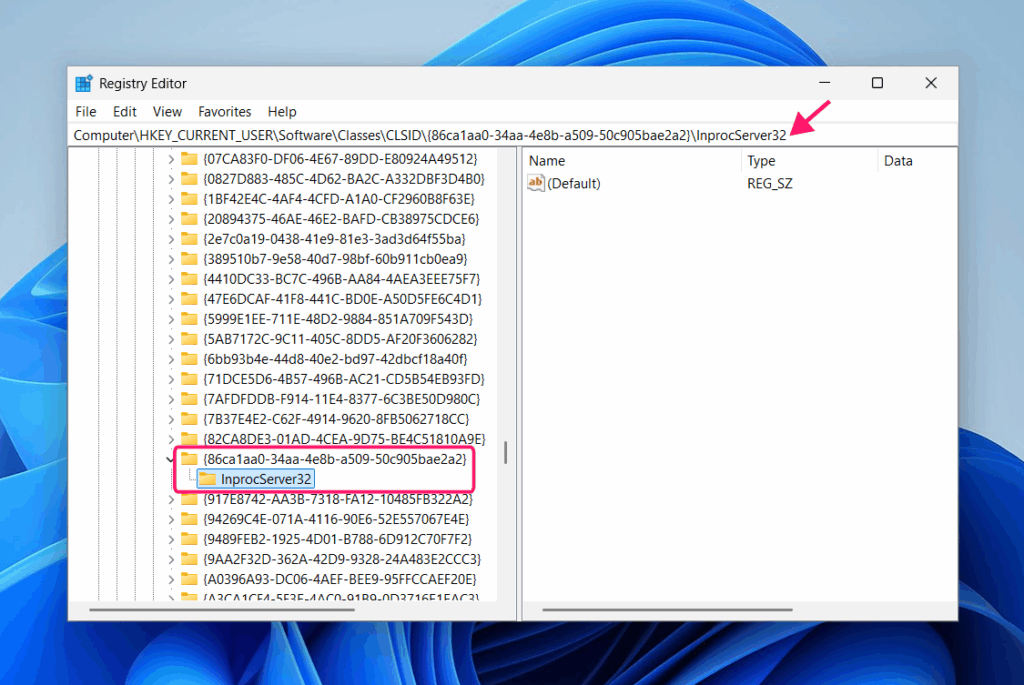Select key {47E6DCAF-41F8-441C-BD0E-A50D5FE6C4D1} label
Viewport: 1024px width, 685px height.
[343, 299]
